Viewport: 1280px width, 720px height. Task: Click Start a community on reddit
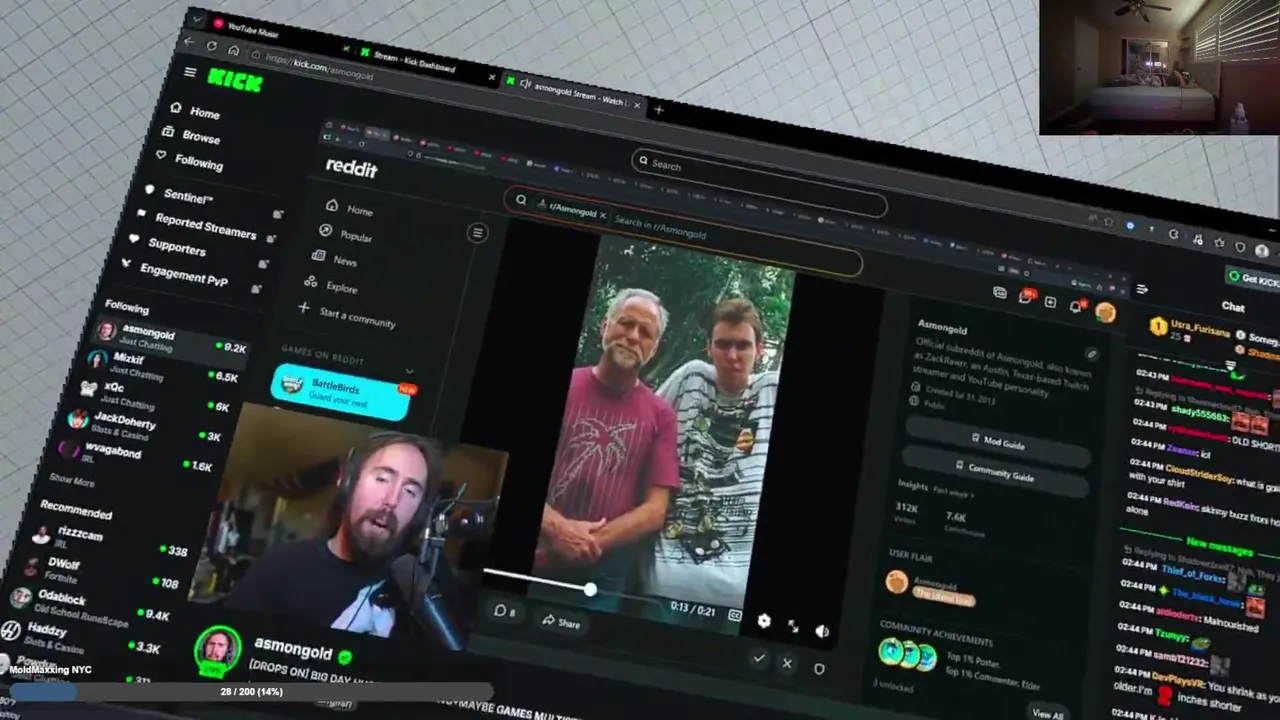(x=347, y=315)
